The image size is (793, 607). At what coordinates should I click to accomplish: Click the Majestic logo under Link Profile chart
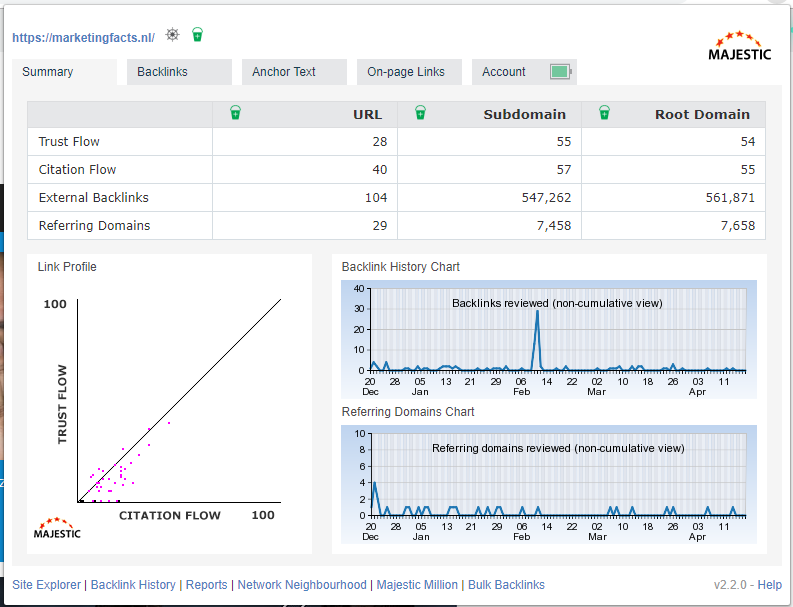point(59,527)
